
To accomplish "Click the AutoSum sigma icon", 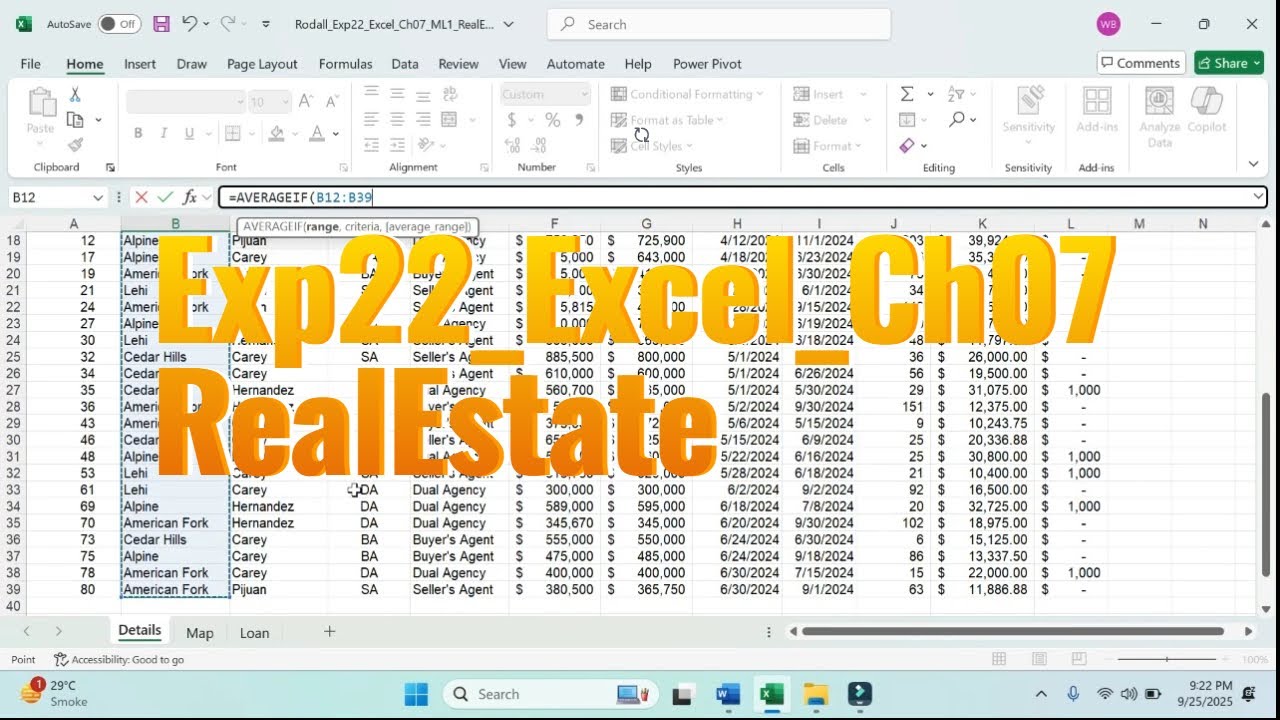I will tap(907, 94).
